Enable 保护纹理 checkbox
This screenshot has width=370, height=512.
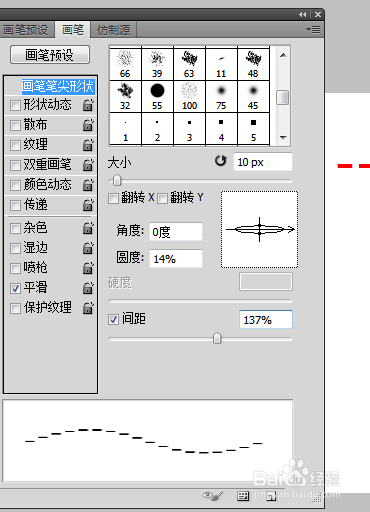[x=15, y=308]
